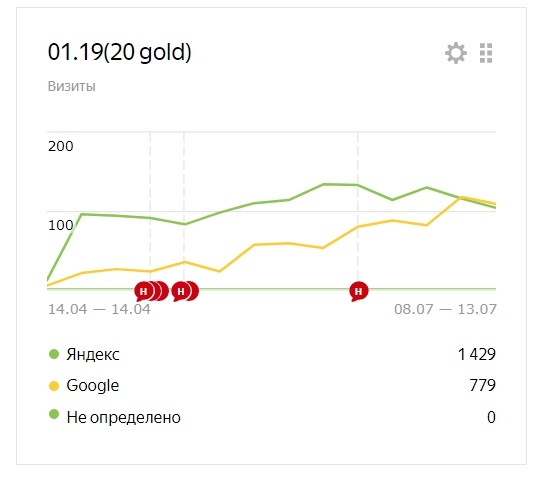Viewport: 543px width, 483px height.
Task: Open second group red note marker
Action: click(180, 291)
